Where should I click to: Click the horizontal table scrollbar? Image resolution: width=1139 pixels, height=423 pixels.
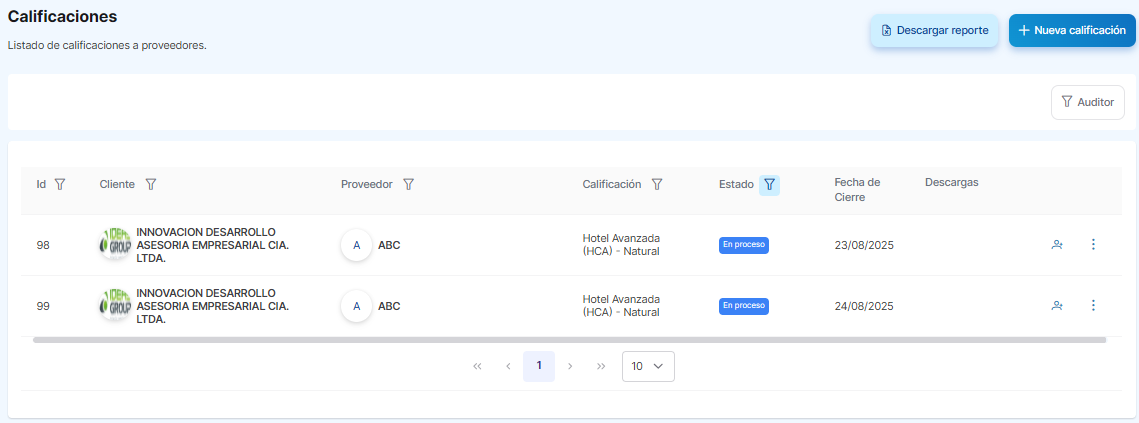[569, 340]
